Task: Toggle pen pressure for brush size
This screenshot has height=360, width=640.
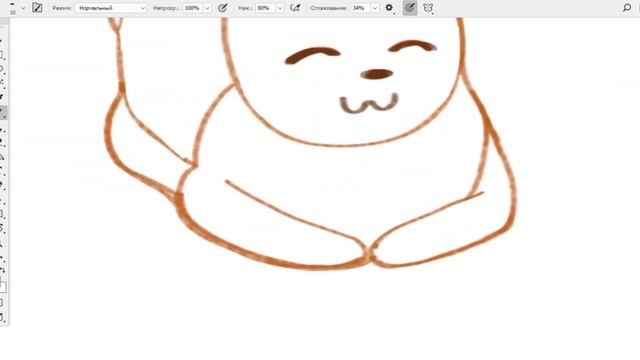Action: 410,8
